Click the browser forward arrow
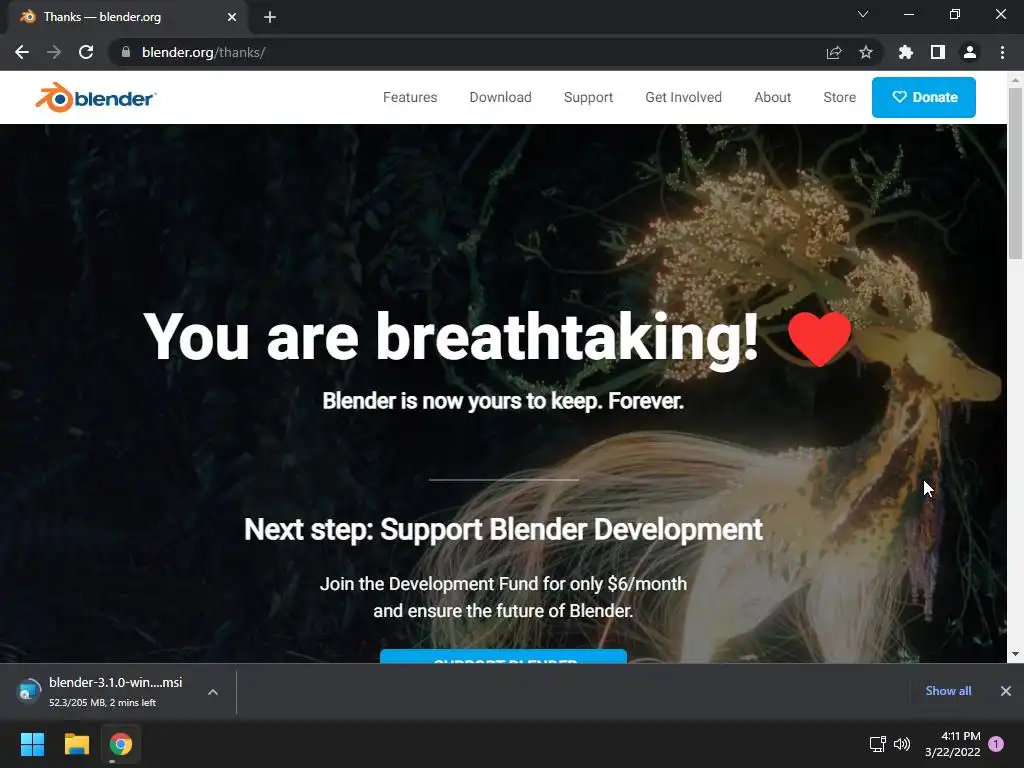This screenshot has height=768, width=1024. [54, 52]
